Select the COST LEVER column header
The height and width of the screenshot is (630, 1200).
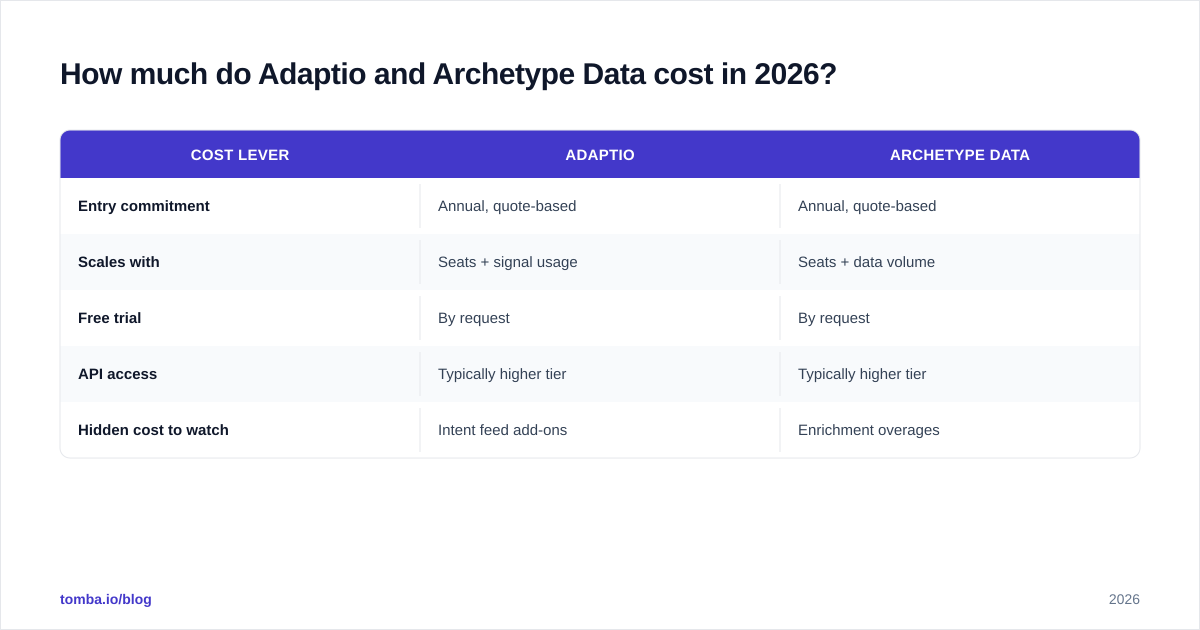coord(240,155)
